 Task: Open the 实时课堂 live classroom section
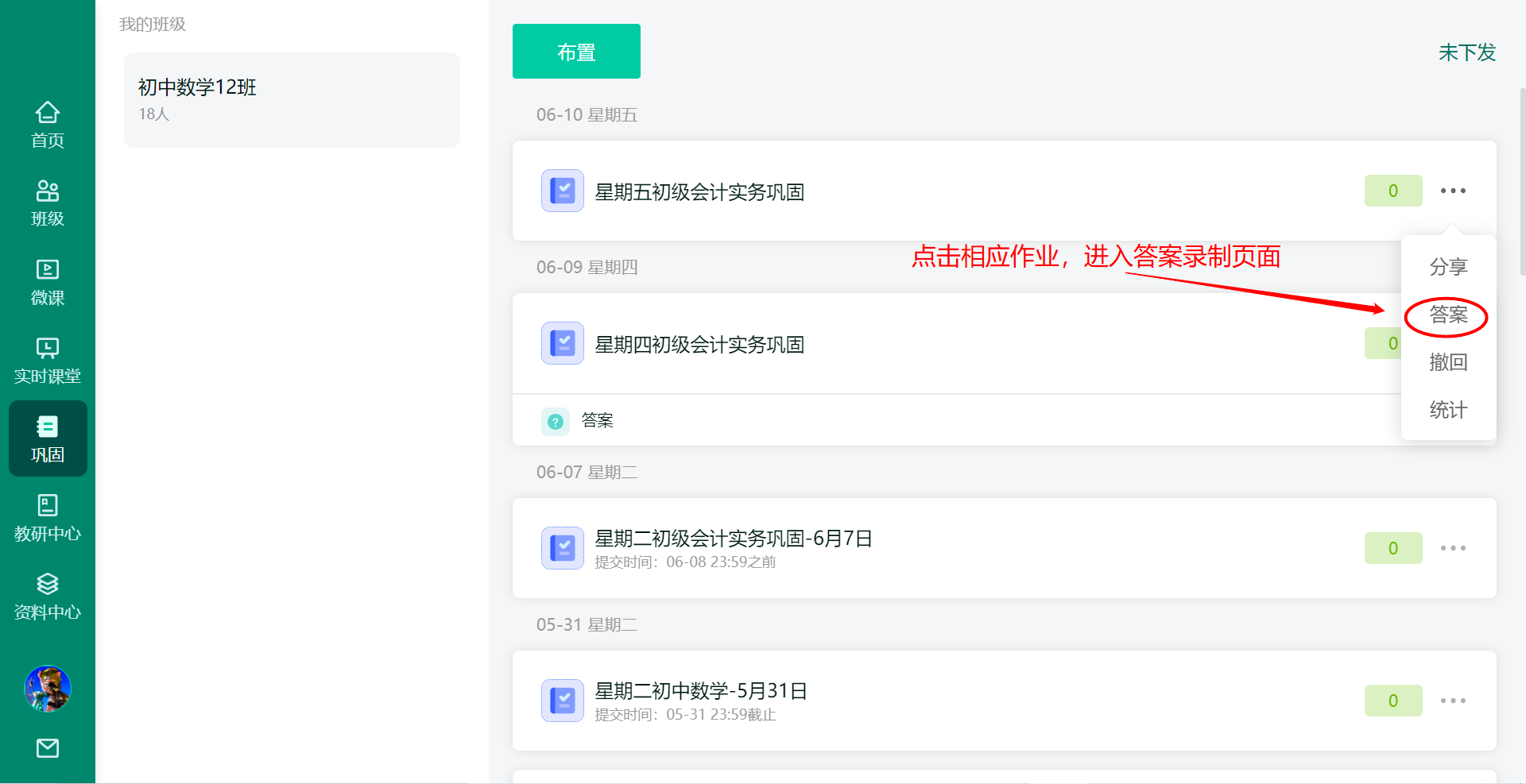coord(48,361)
